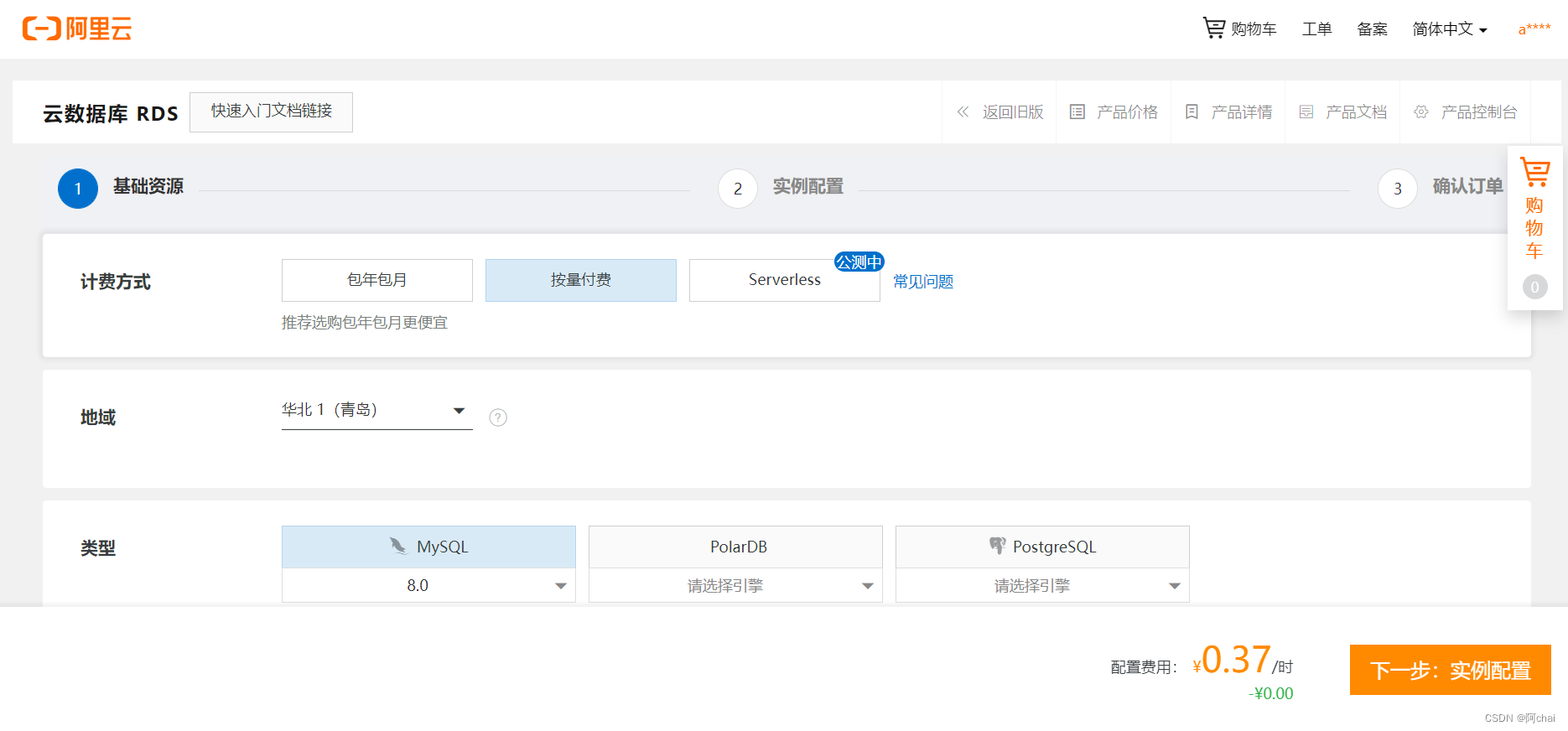Open 购物车 in top navigation
Image resolution: width=1568 pixels, height=731 pixels.
pos(1240,29)
